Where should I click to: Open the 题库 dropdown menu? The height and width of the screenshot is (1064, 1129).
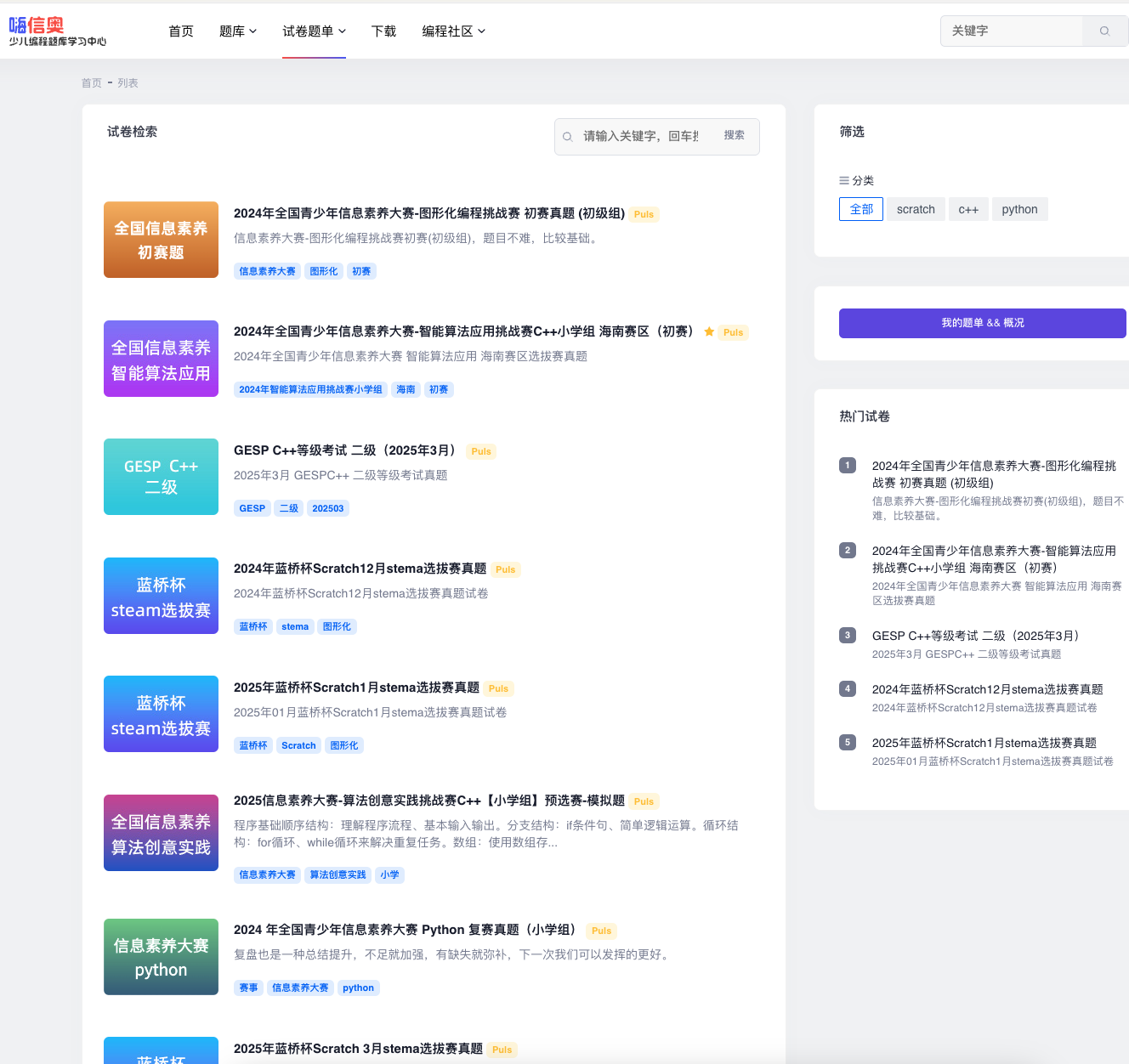point(238,31)
